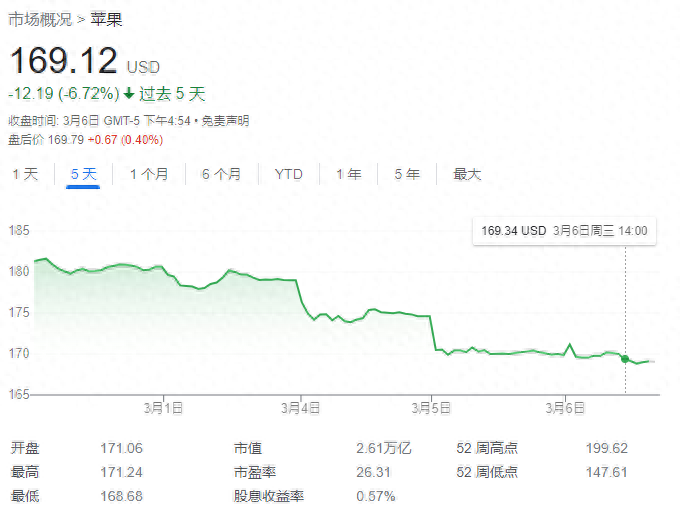Click the 52 周低点 label
The image size is (681, 511).
(487, 472)
